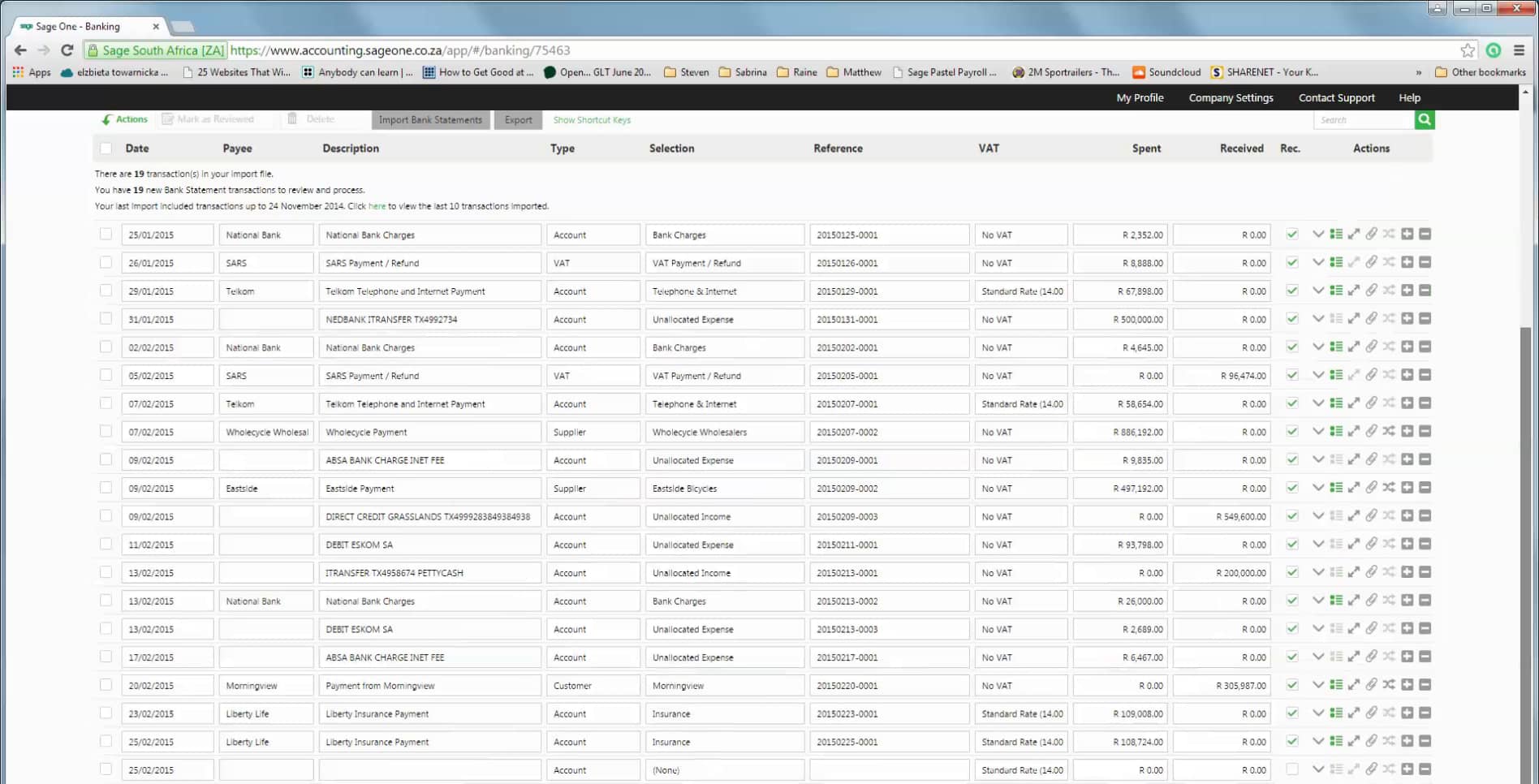The height and width of the screenshot is (784, 1539).
Task: Expand the Telkom Telephone transaction with the arrows icon
Action: tap(1354, 291)
